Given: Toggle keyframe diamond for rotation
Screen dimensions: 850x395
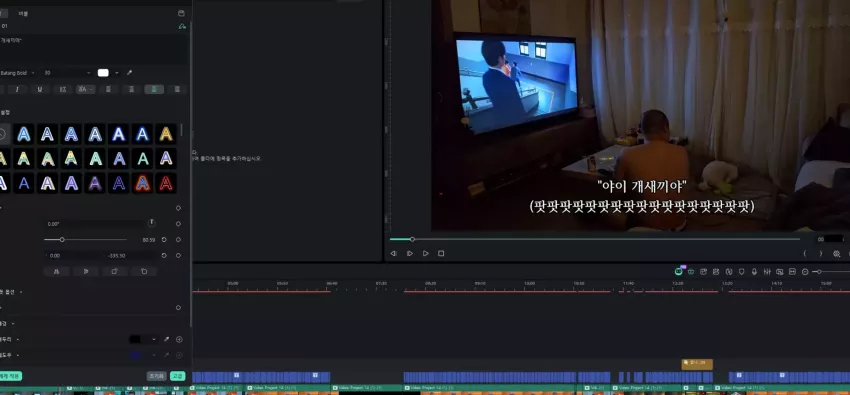Looking at the screenshot, I should [178, 224].
